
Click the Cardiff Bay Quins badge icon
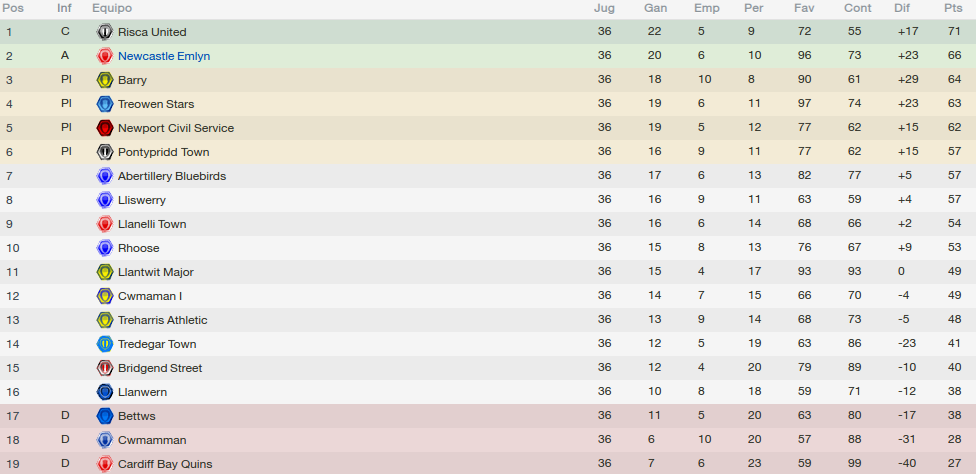click(x=105, y=464)
